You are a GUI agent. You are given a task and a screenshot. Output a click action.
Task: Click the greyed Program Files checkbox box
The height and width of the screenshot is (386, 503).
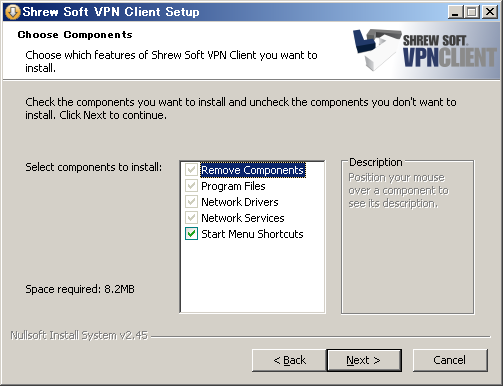[x=191, y=186]
